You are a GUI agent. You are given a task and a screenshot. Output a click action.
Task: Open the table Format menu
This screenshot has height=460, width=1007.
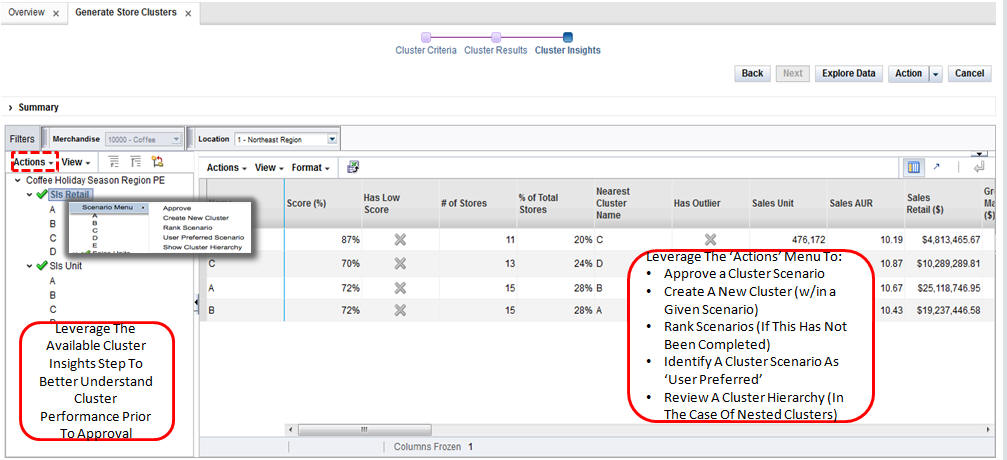click(x=311, y=168)
